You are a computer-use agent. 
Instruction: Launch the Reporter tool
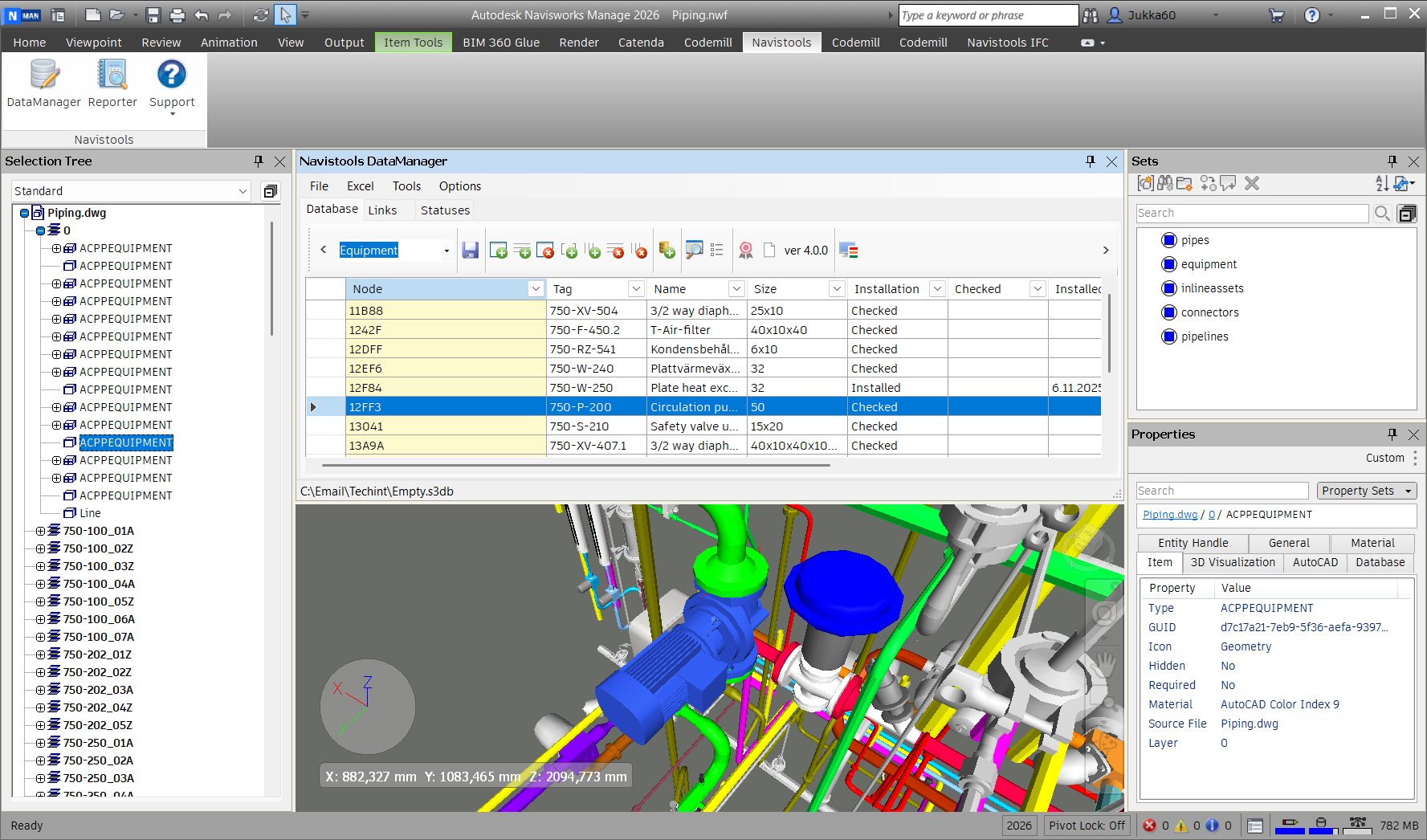click(x=112, y=84)
